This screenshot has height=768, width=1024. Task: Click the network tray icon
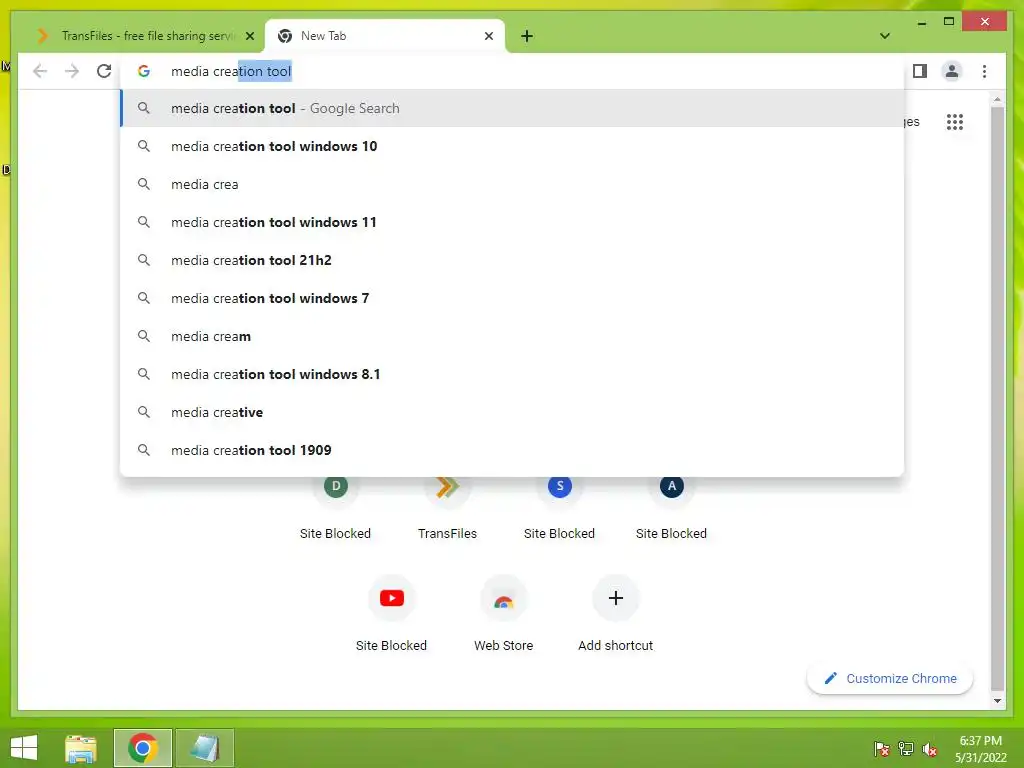pos(906,748)
